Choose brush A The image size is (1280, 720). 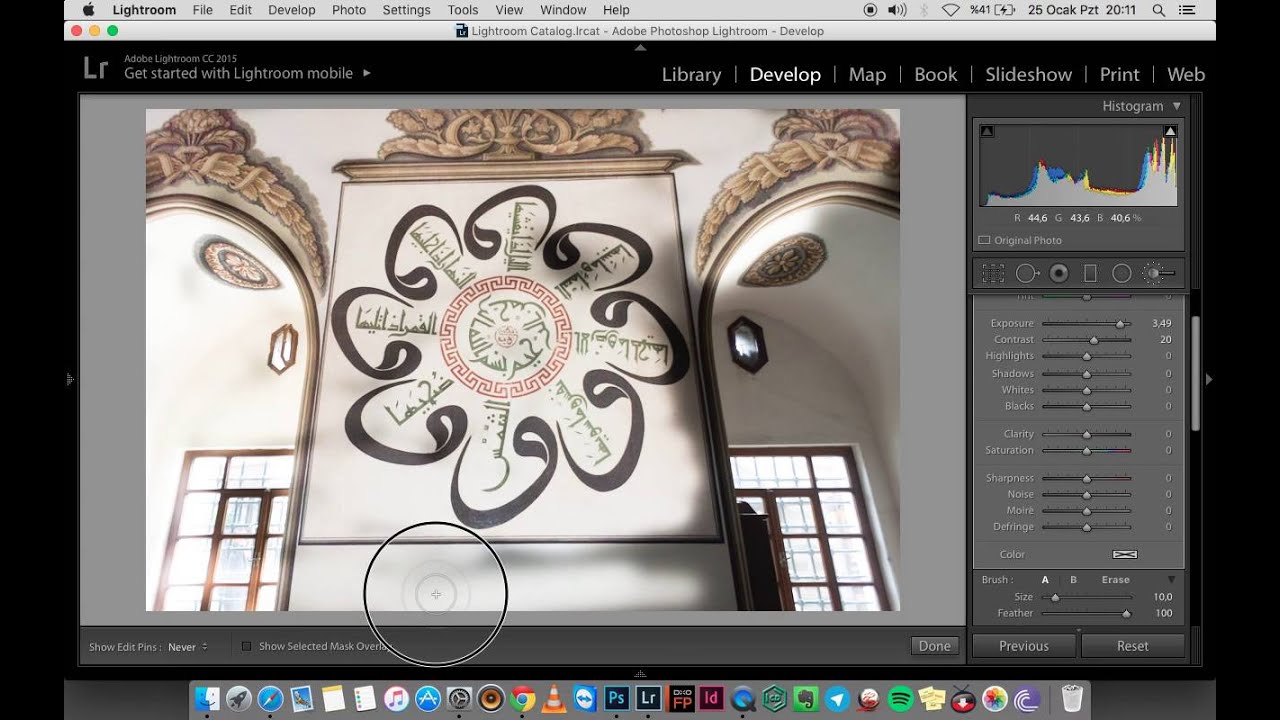click(x=1045, y=580)
